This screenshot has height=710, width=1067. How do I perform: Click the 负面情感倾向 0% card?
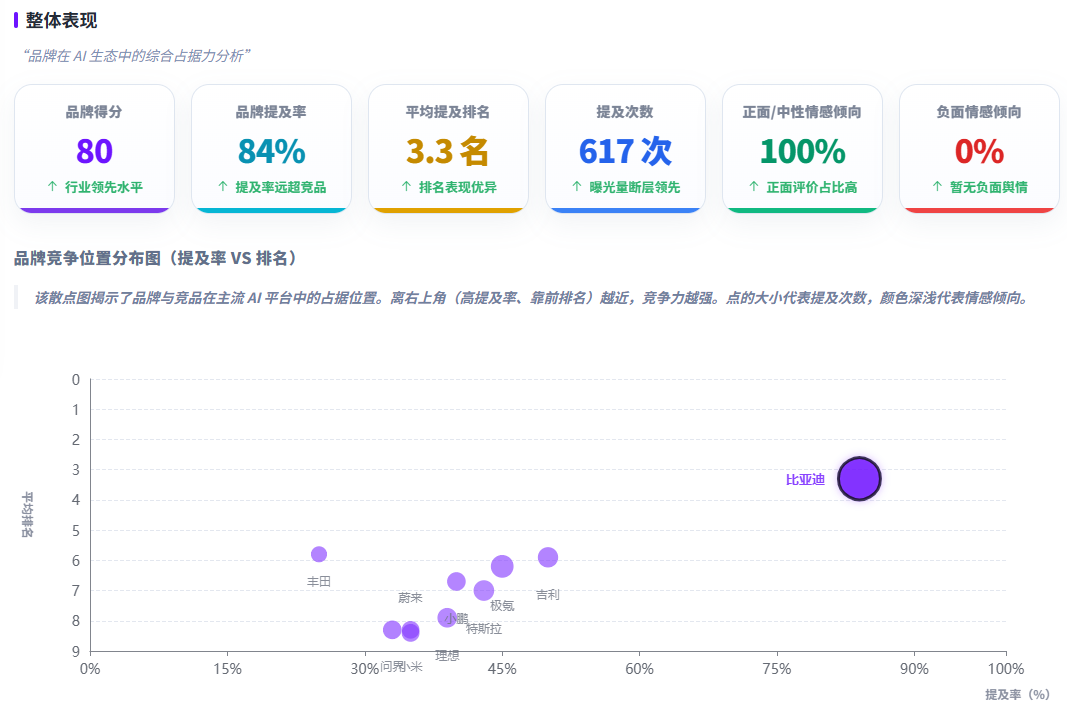979,148
